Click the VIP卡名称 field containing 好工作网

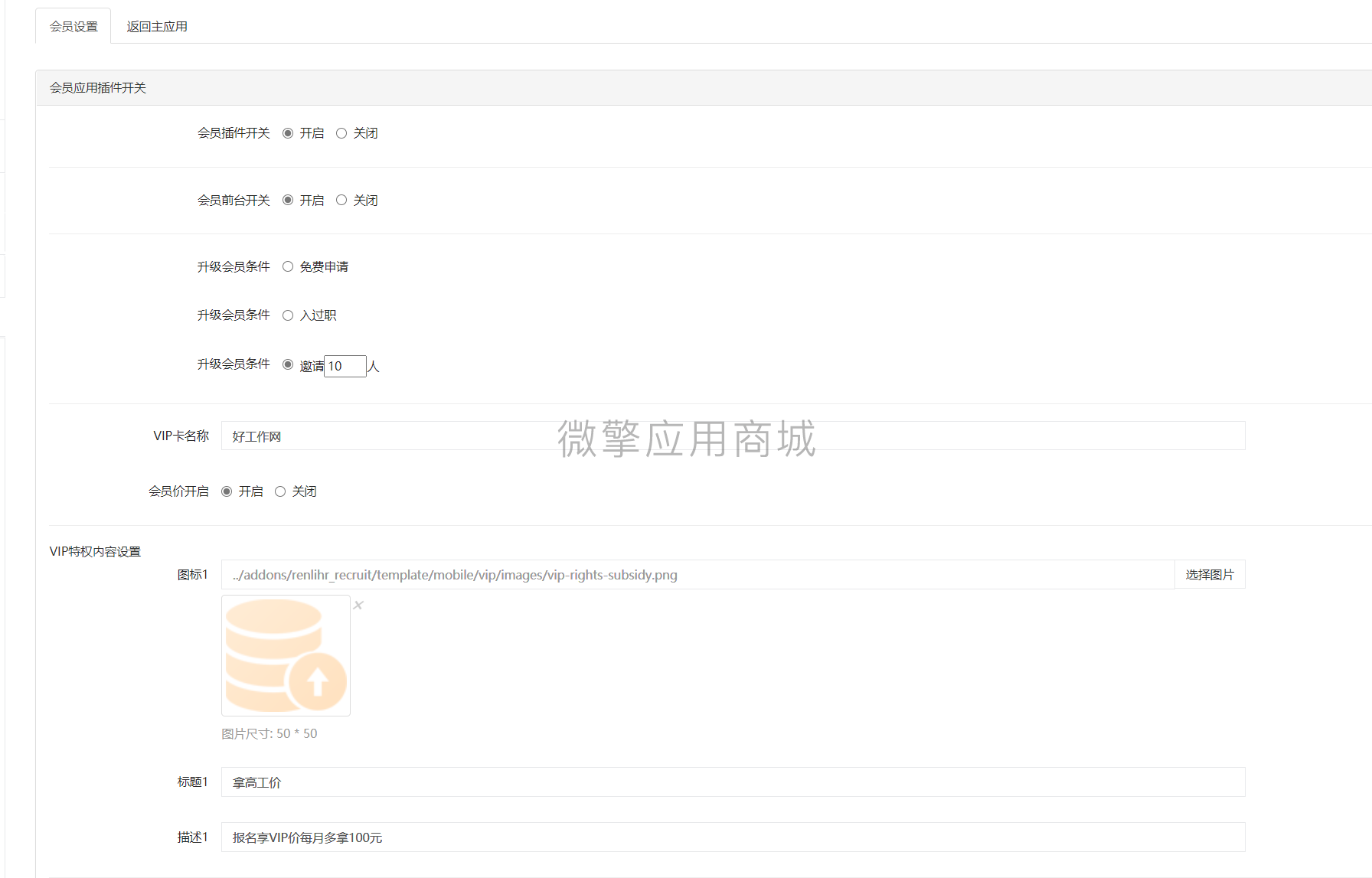[733, 436]
